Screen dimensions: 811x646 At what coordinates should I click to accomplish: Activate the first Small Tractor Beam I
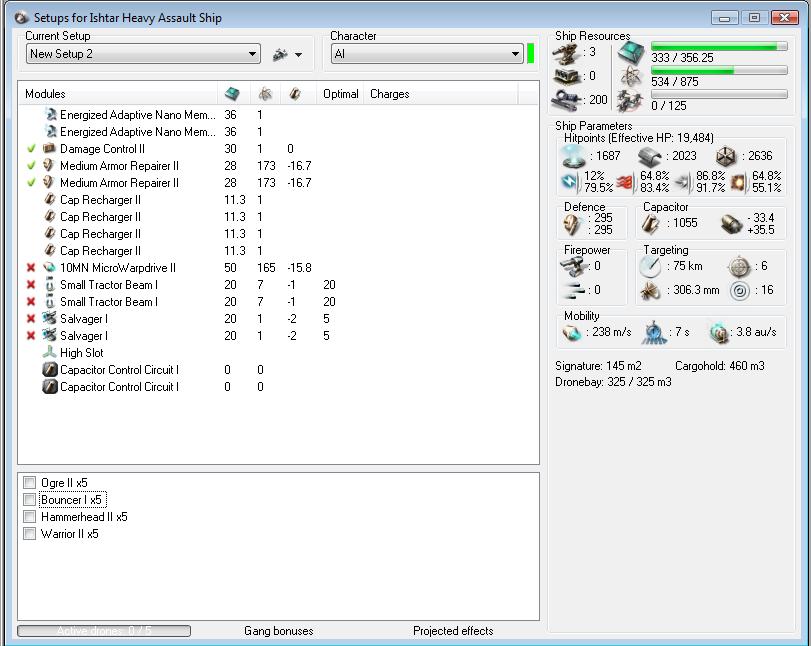tap(31, 285)
